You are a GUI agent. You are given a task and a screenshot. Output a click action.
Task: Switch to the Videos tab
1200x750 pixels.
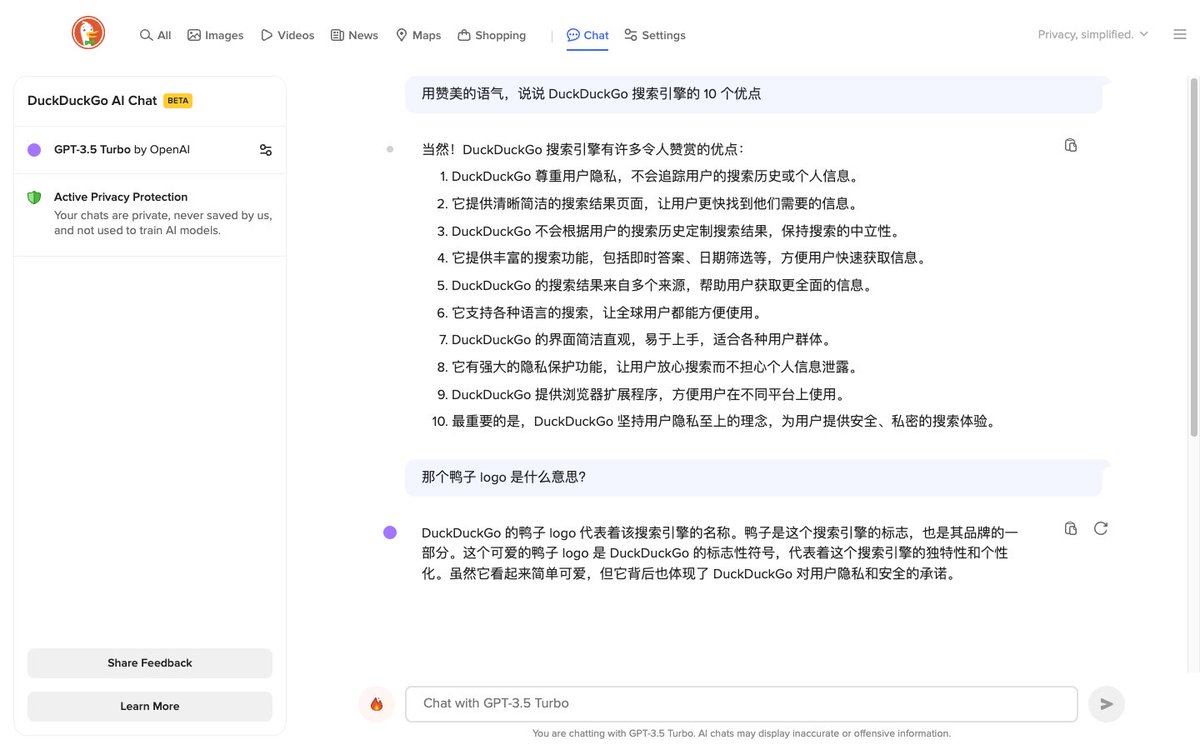(287, 35)
